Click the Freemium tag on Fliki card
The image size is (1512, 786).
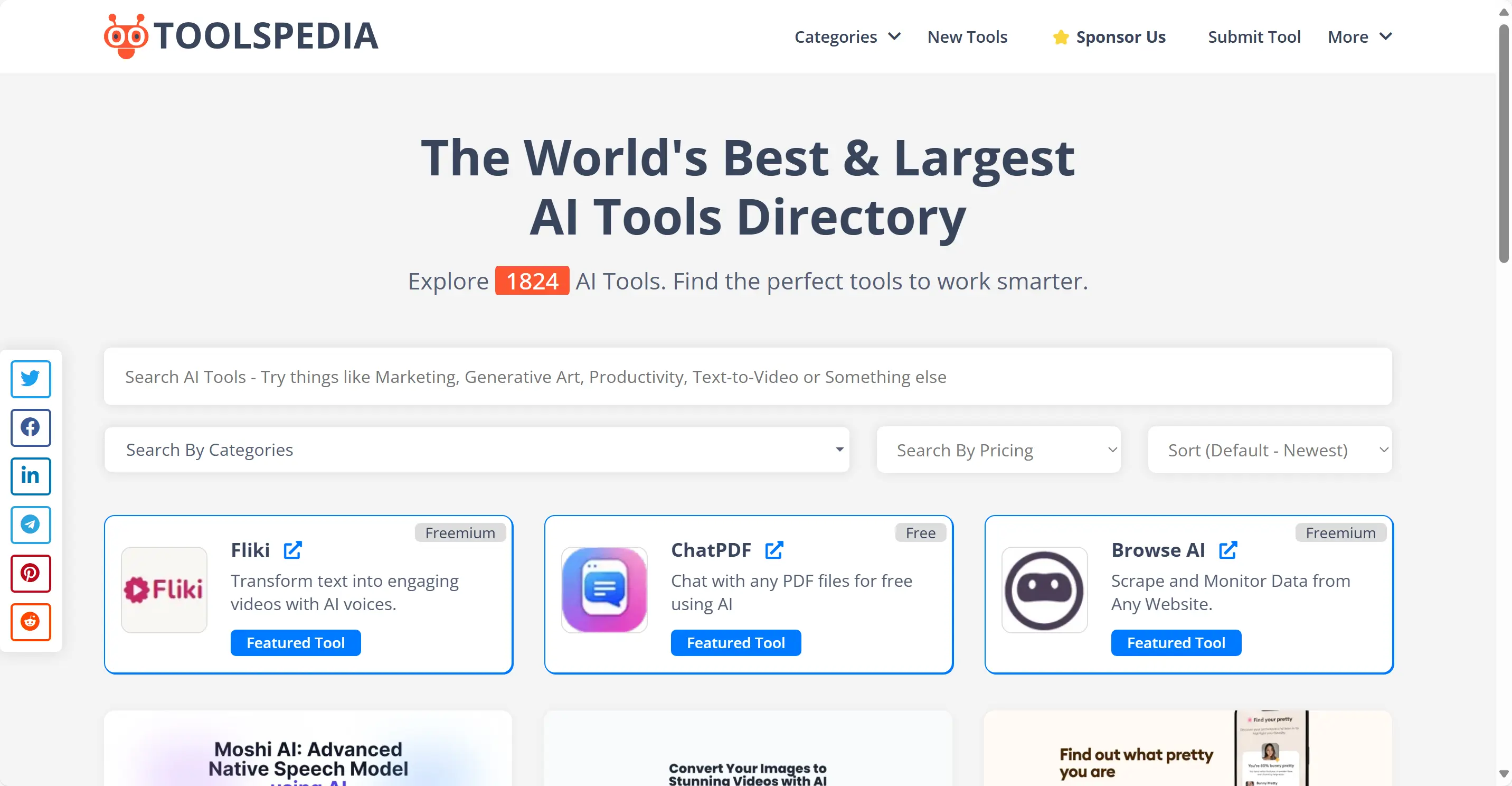point(460,532)
